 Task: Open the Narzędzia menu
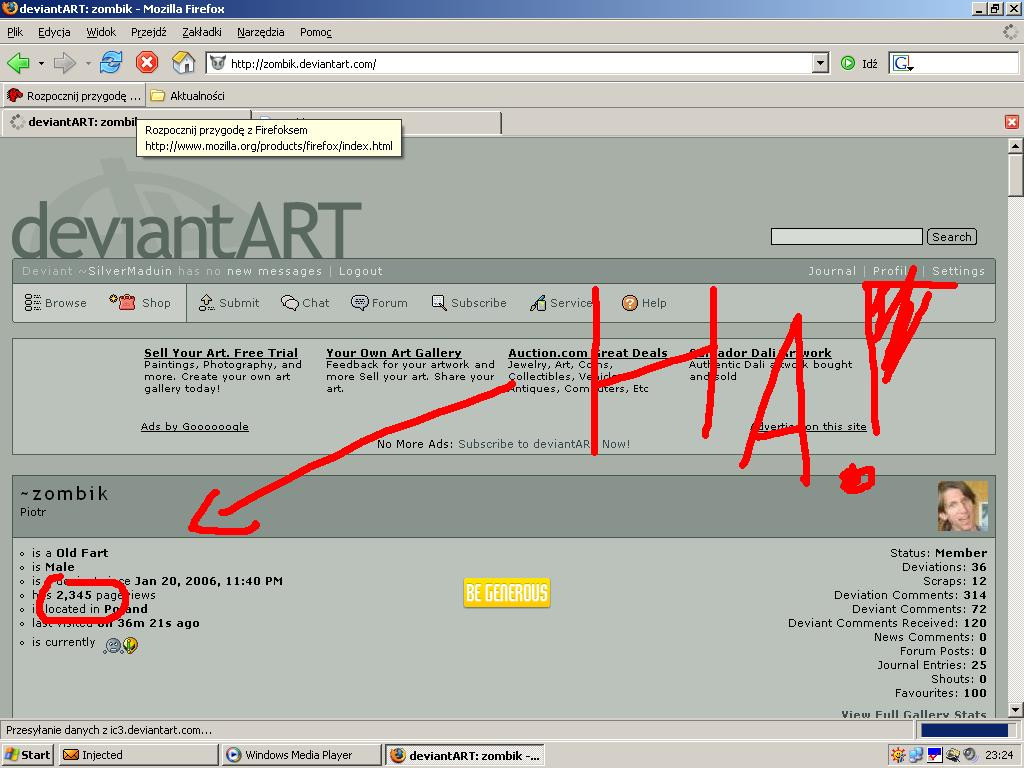[x=261, y=32]
